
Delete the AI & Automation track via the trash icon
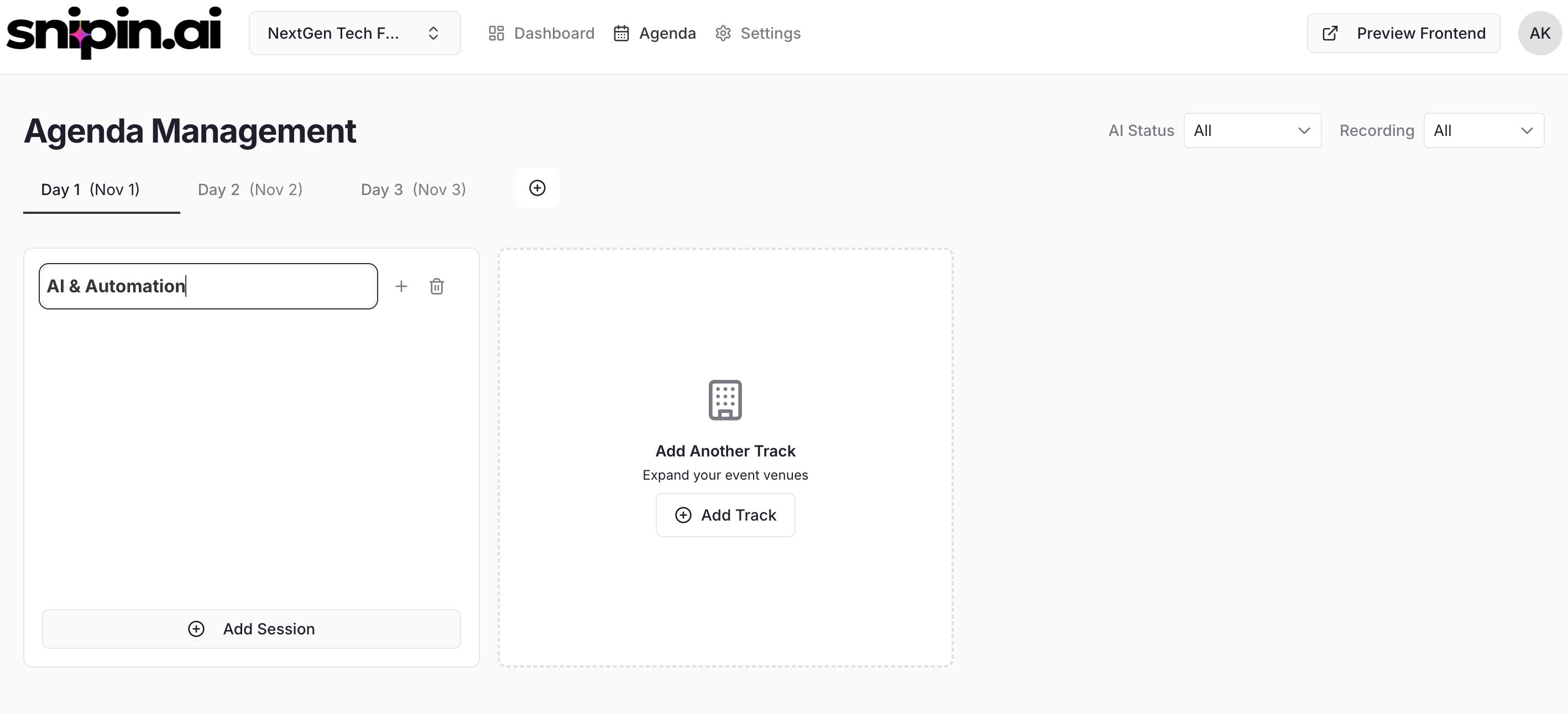click(437, 286)
